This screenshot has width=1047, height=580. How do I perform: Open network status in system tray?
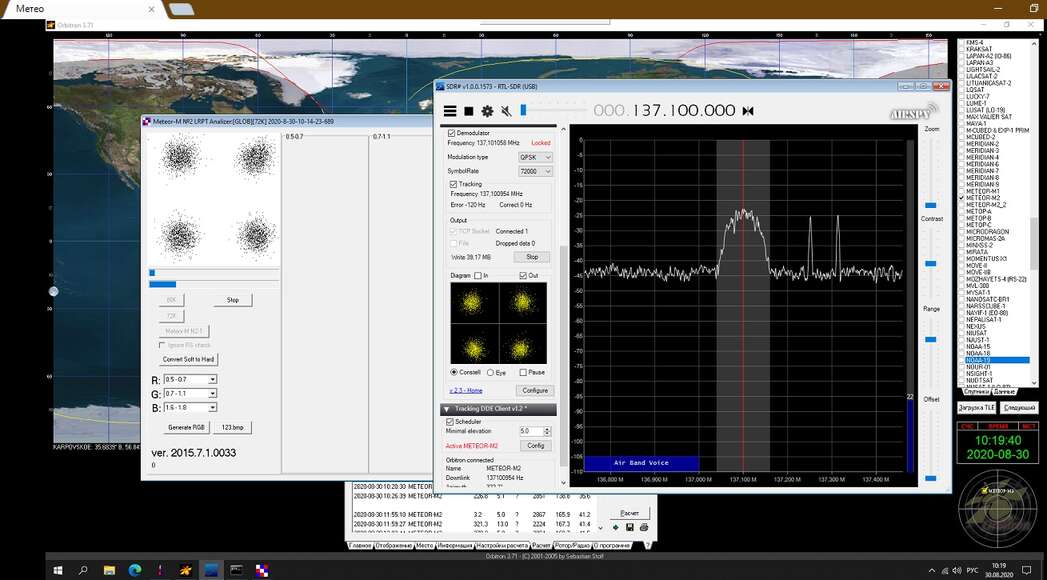pyautogui.click(x=945, y=571)
